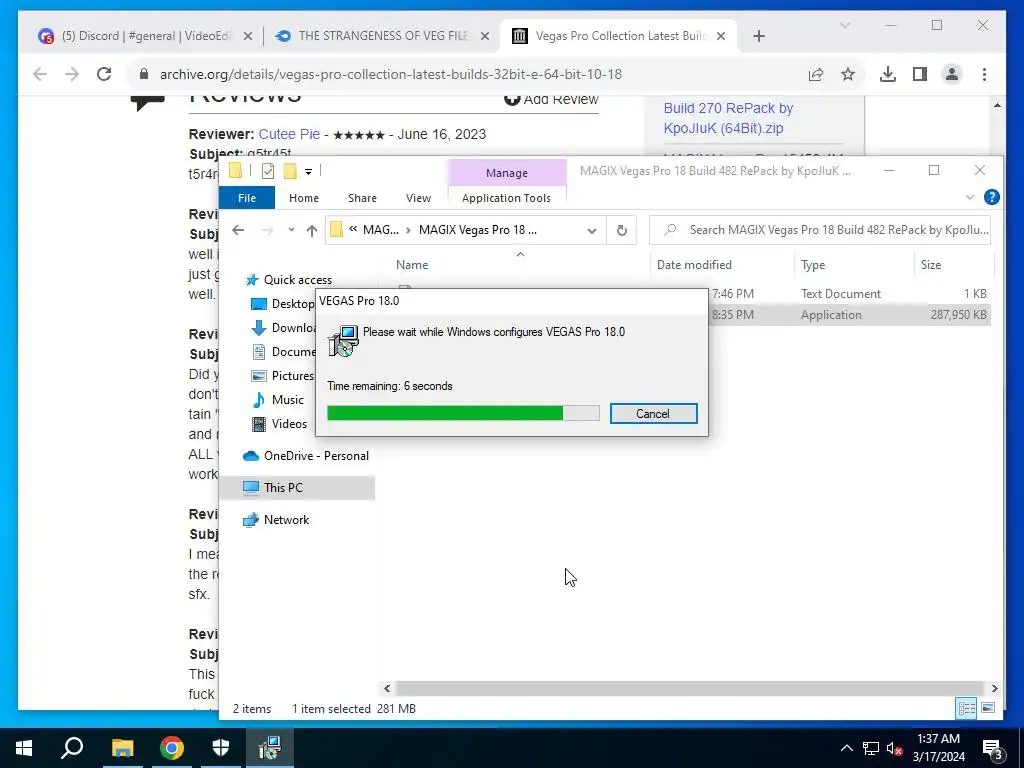Screen dimensions: 1024x768
Task: Switch to details view icon
Action: point(966,708)
